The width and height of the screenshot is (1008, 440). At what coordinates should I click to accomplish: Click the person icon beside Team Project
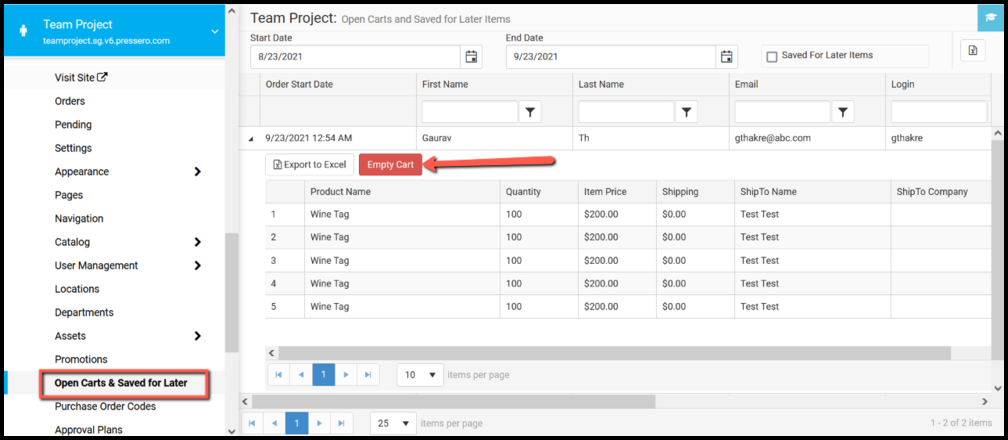point(24,31)
